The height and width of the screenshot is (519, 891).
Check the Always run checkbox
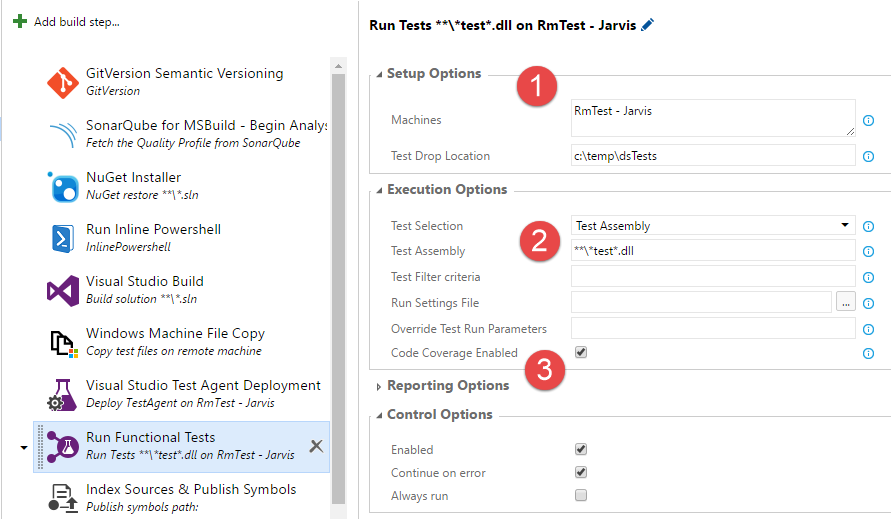581,495
